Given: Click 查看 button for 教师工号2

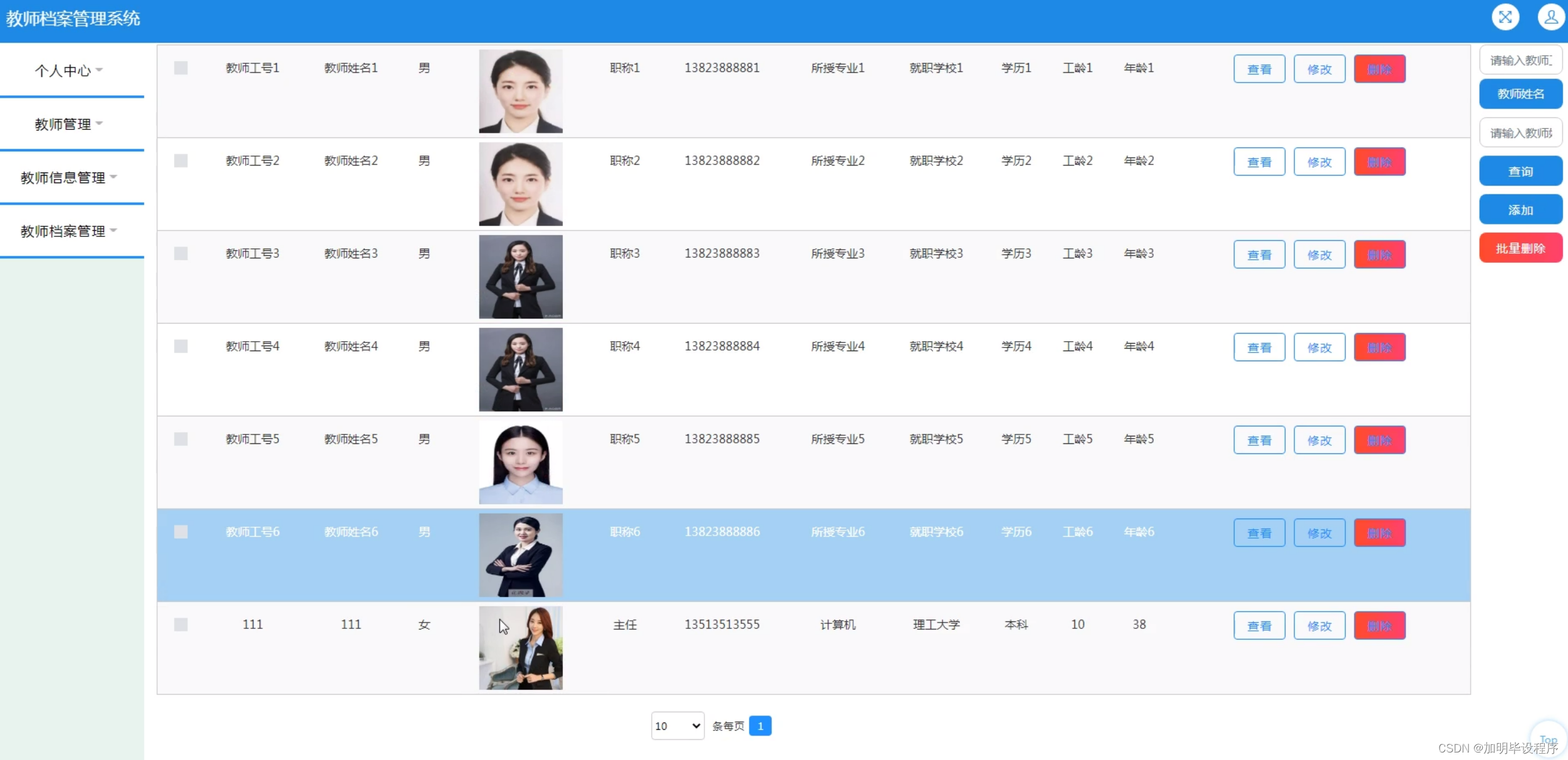Looking at the screenshot, I should [x=1258, y=162].
